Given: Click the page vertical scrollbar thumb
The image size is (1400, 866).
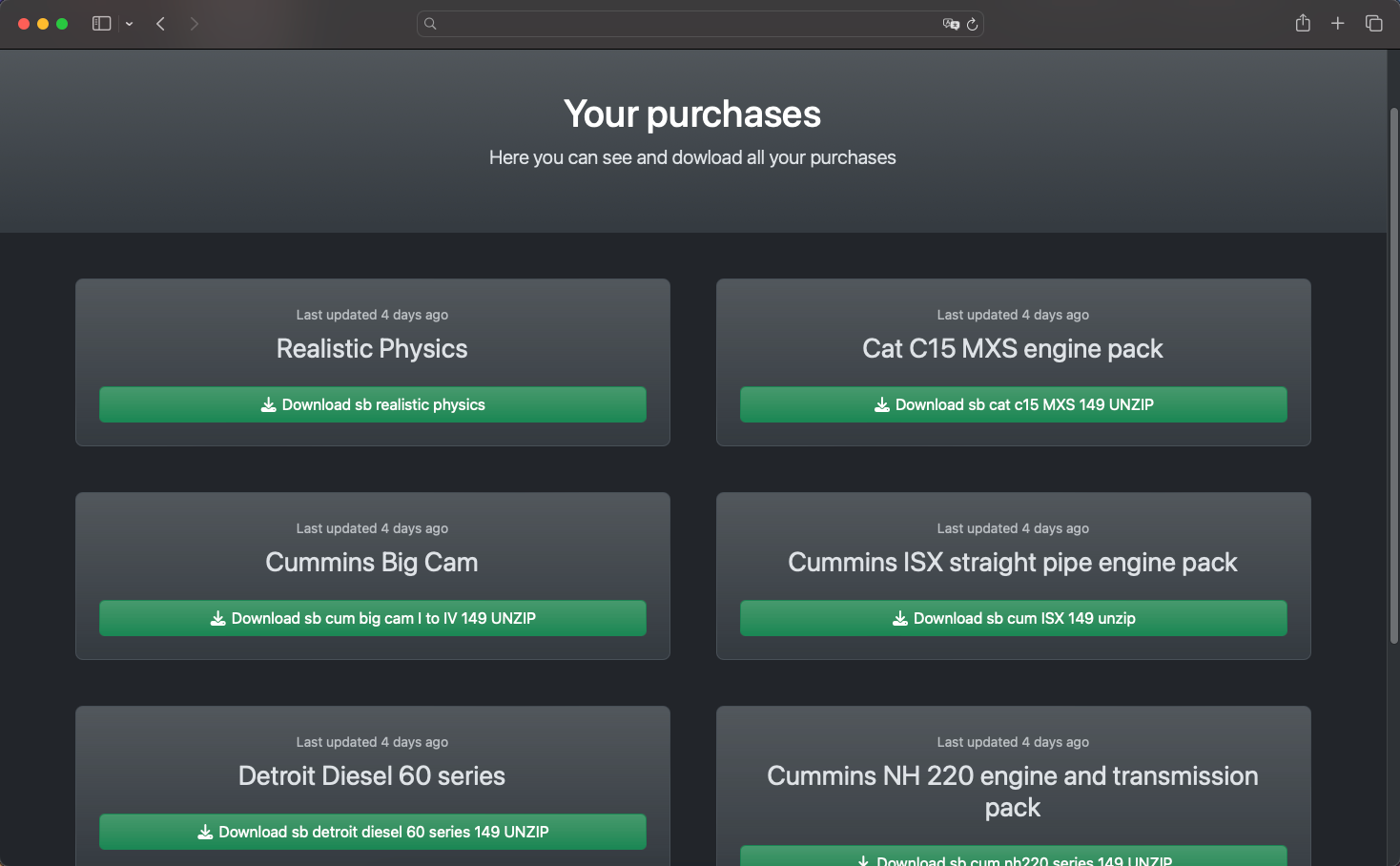Looking at the screenshot, I should point(1393,377).
